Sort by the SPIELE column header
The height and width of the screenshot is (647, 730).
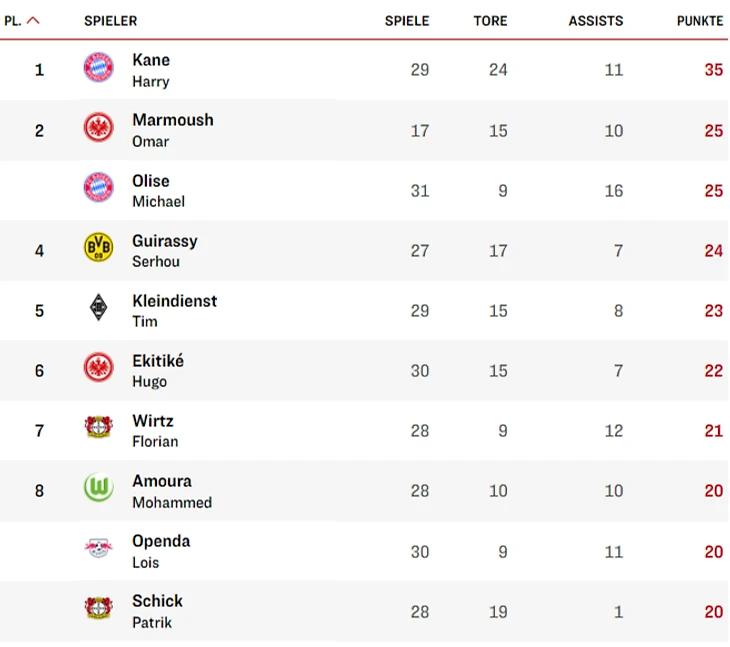coord(407,20)
